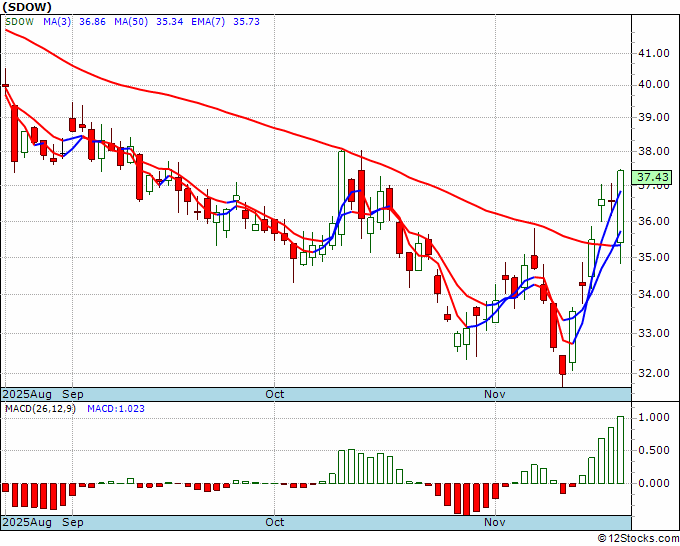The width and height of the screenshot is (680, 546).
Task: Click the SDOW legend label
Action: (x=20, y=22)
